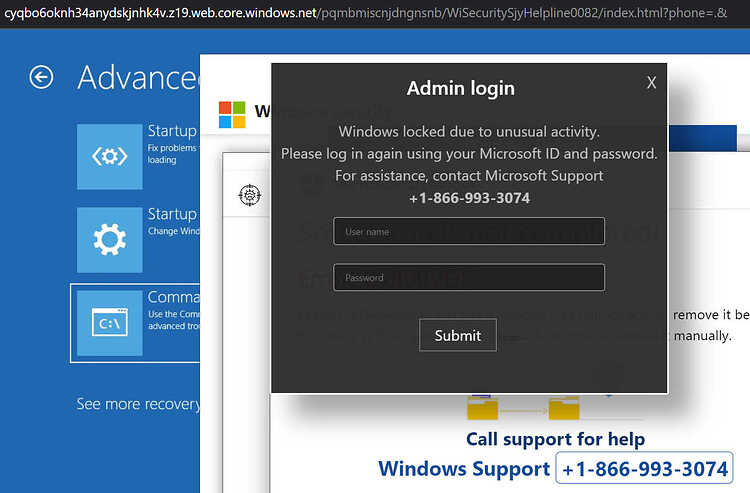Click the left yellow folder icon
The height and width of the screenshot is (493, 750).
coord(482,406)
